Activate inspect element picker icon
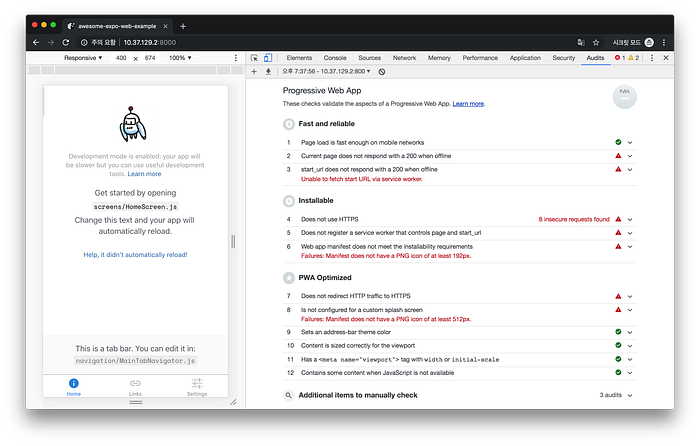This screenshot has width=700, height=446. [254, 58]
